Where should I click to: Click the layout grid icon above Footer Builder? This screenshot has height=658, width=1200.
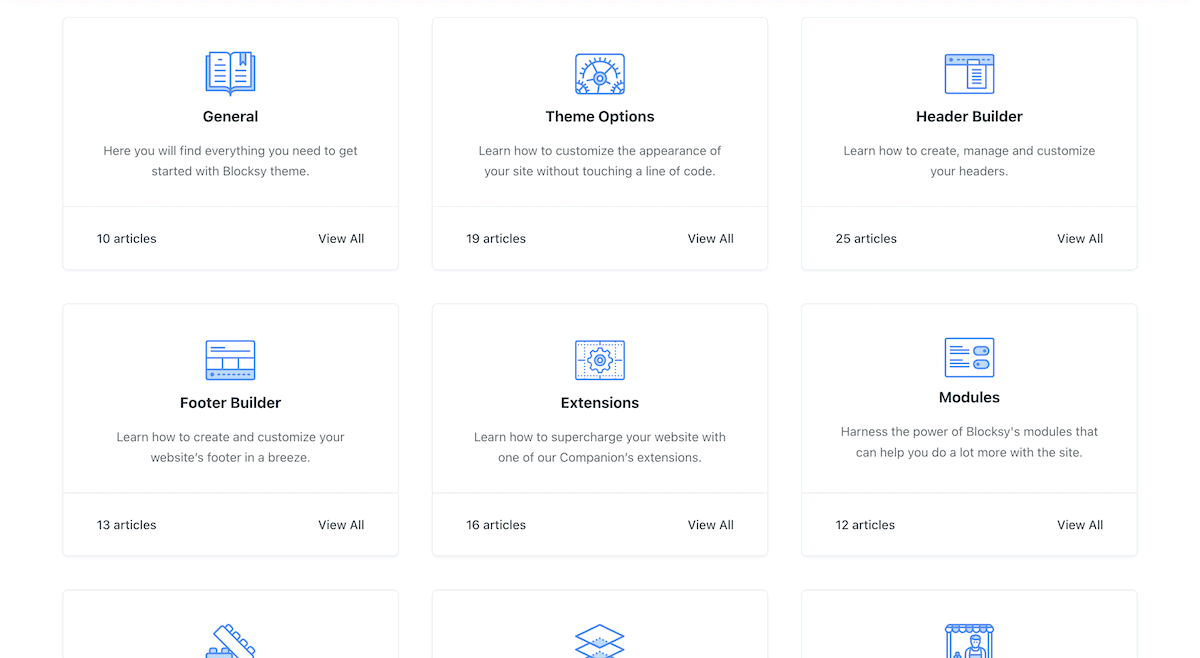coord(230,360)
